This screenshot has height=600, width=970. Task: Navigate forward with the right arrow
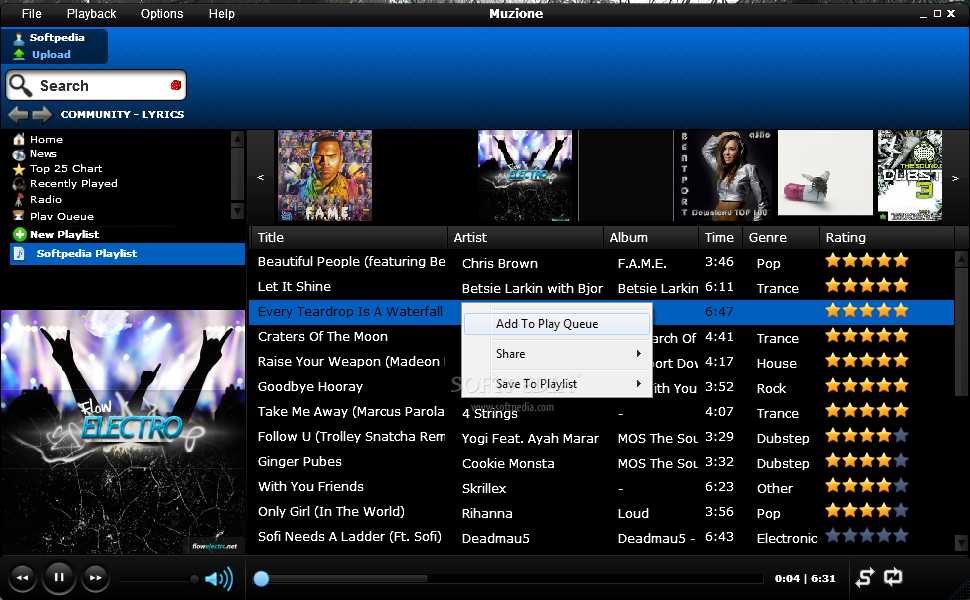click(x=42, y=114)
